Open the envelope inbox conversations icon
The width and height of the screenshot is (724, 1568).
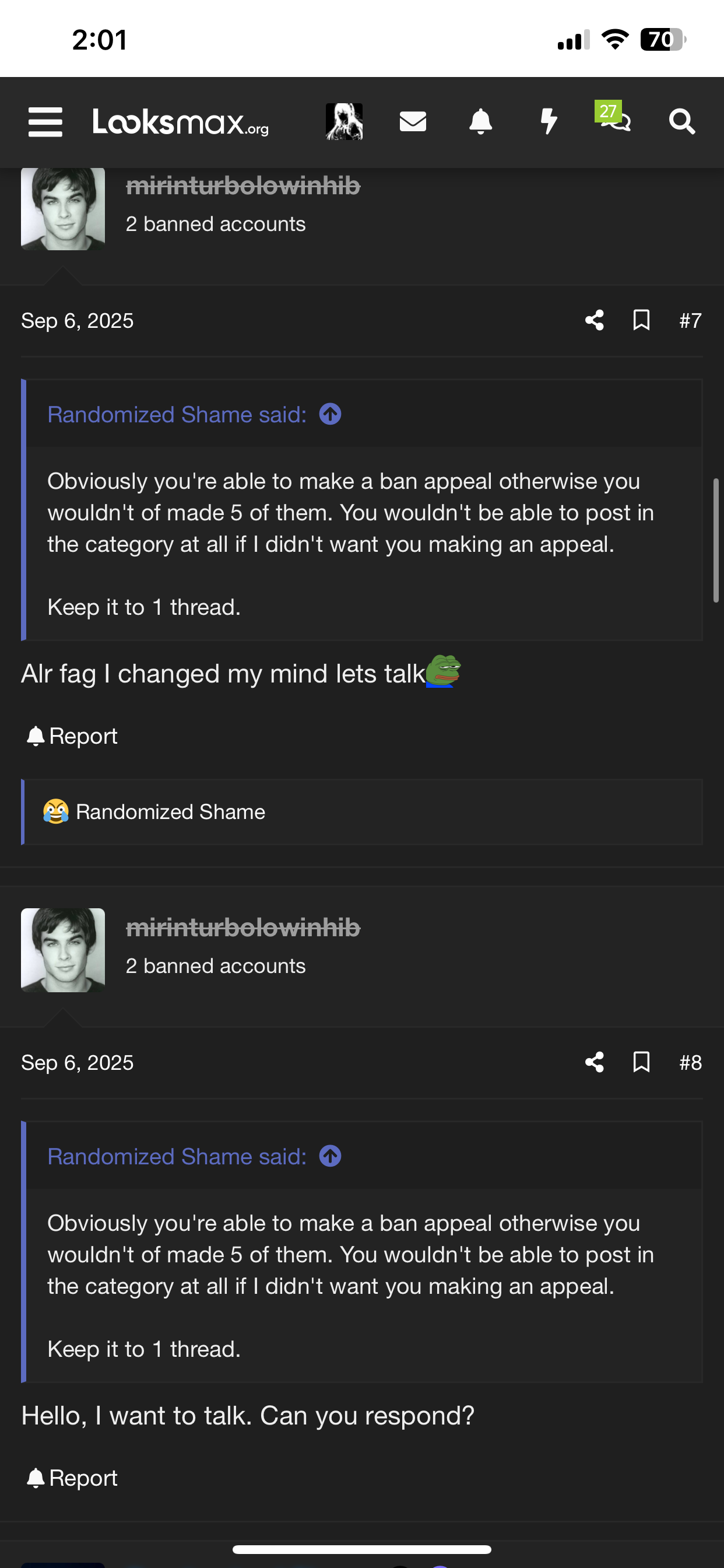click(x=413, y=122)
